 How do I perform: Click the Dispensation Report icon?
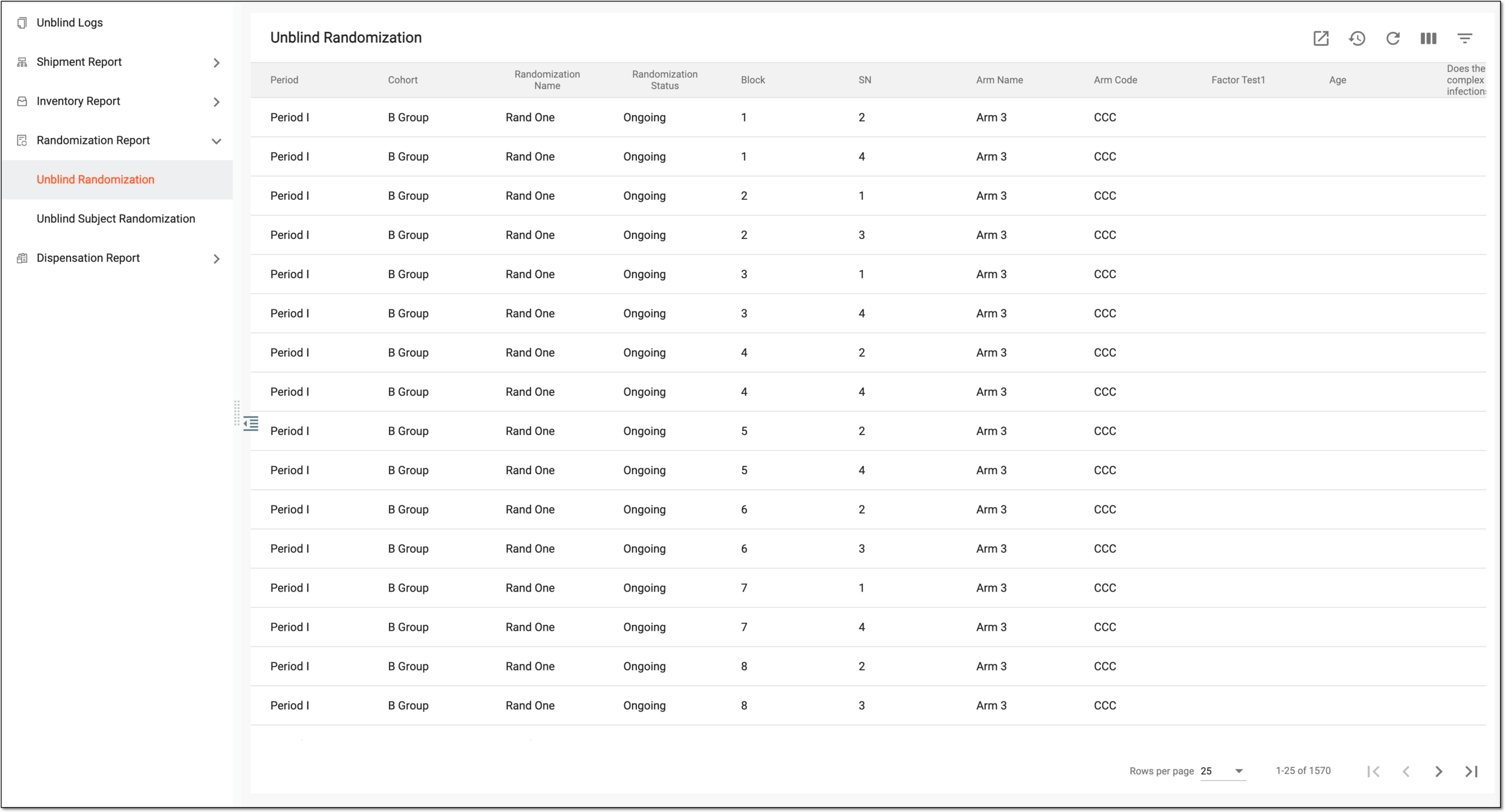tap(22, 258)
